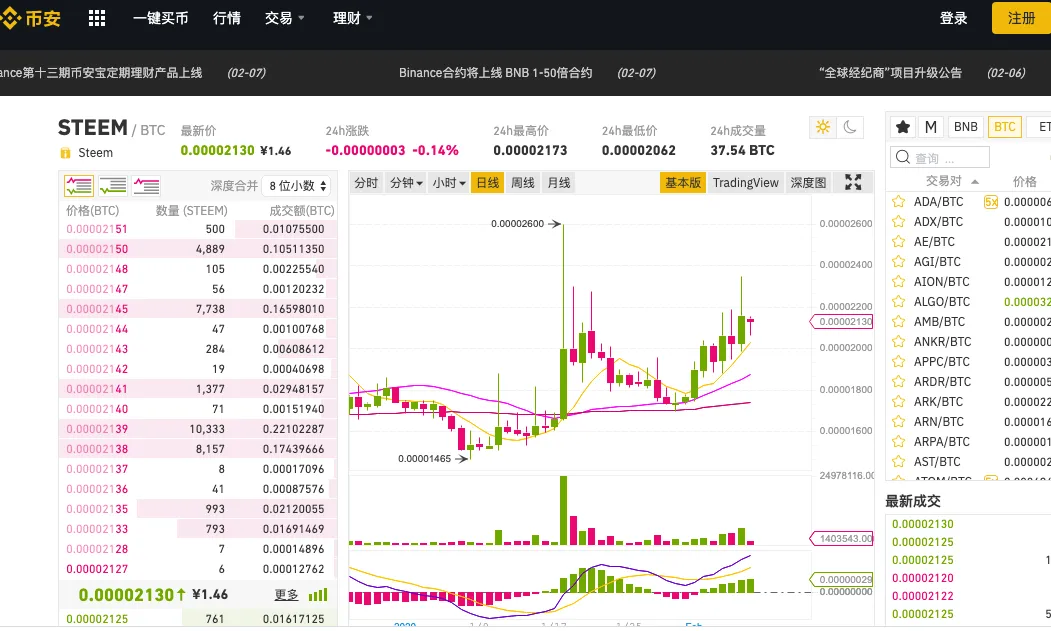Screen dimensions: 1051x631
Task: Favorite the ADA/BTC pair star
Action: [x=898, y=202]
